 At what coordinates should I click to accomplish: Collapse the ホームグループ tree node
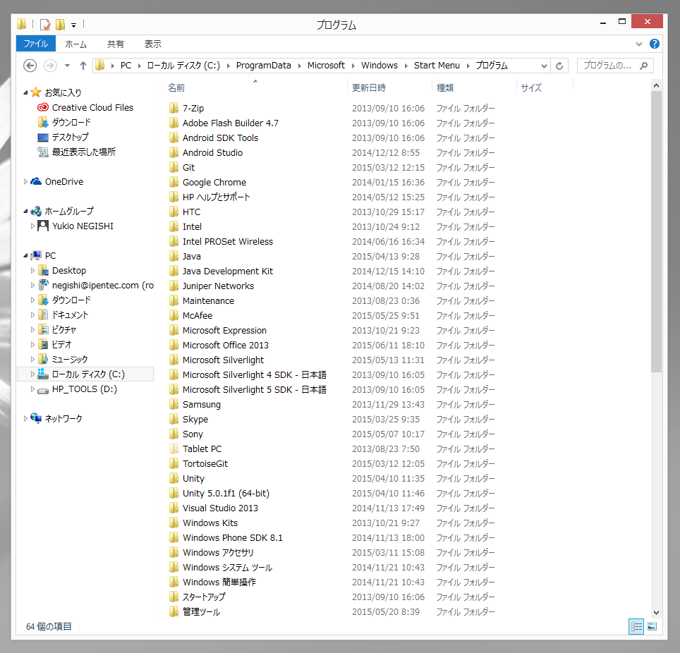(x=26, y=211)
